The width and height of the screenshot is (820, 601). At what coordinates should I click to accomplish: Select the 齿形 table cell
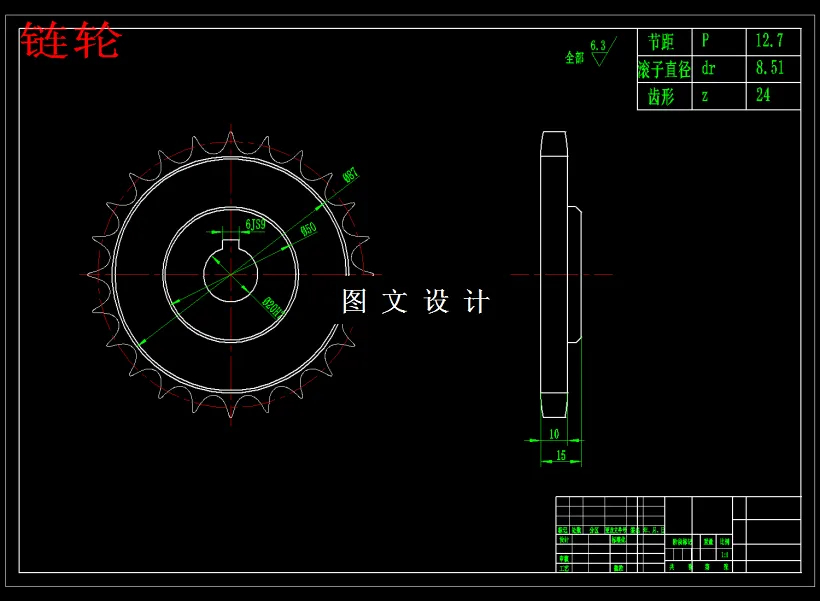point(664,96)
